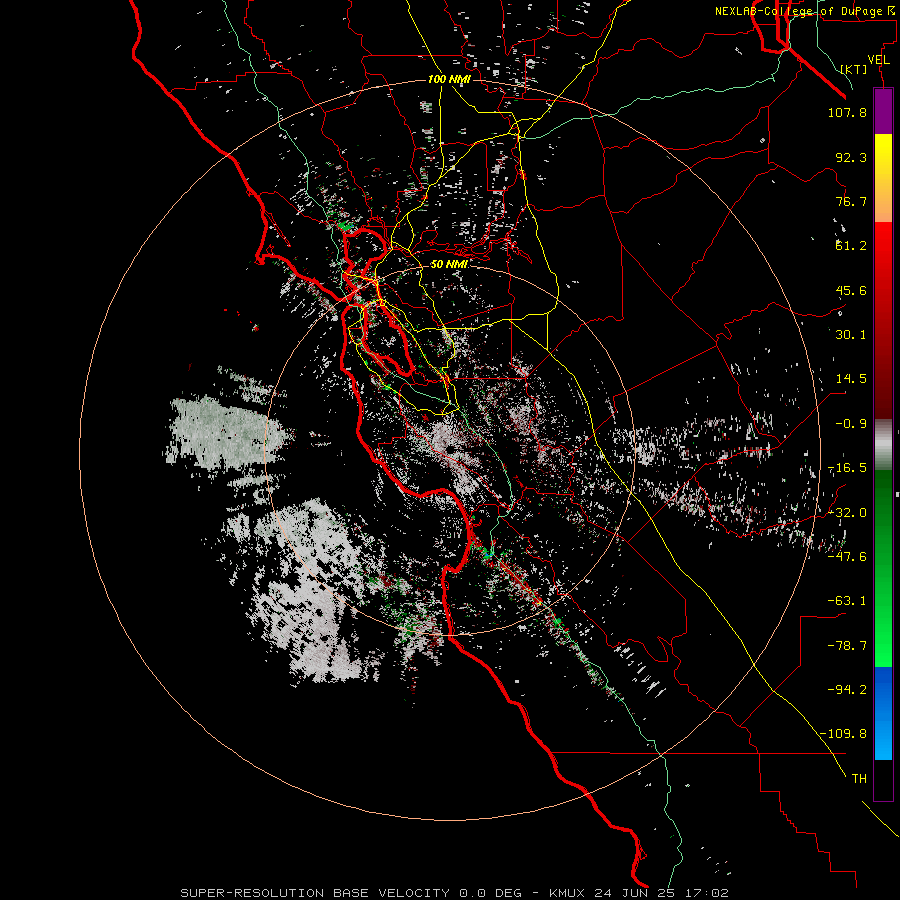Image resolution: width=900 pixels, height=900 pixels.
Task: Click the 92.3 velocity scale value
Action: (x=851, y=157)
